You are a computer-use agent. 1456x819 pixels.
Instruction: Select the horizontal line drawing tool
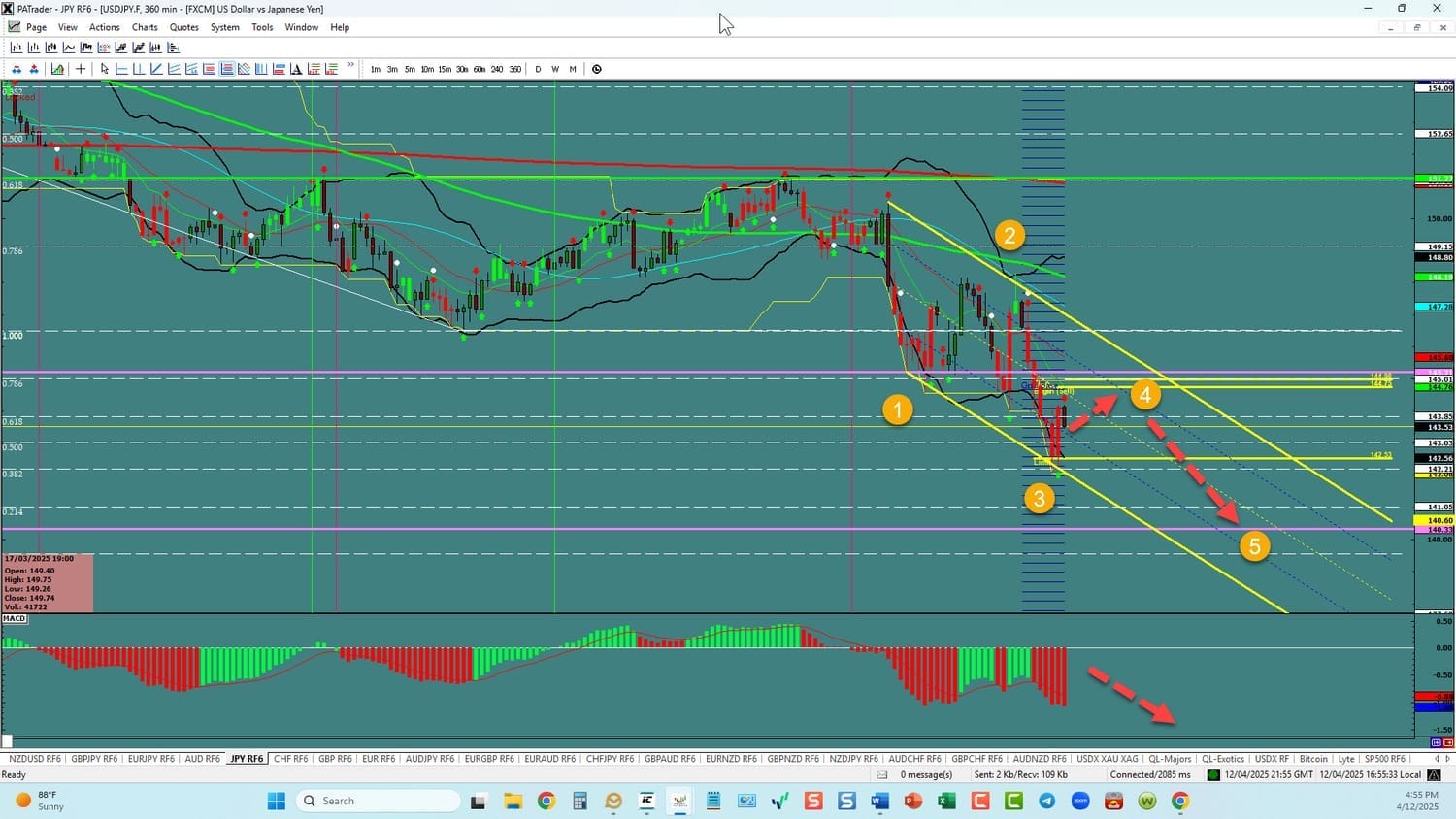[x=121, y=69]
